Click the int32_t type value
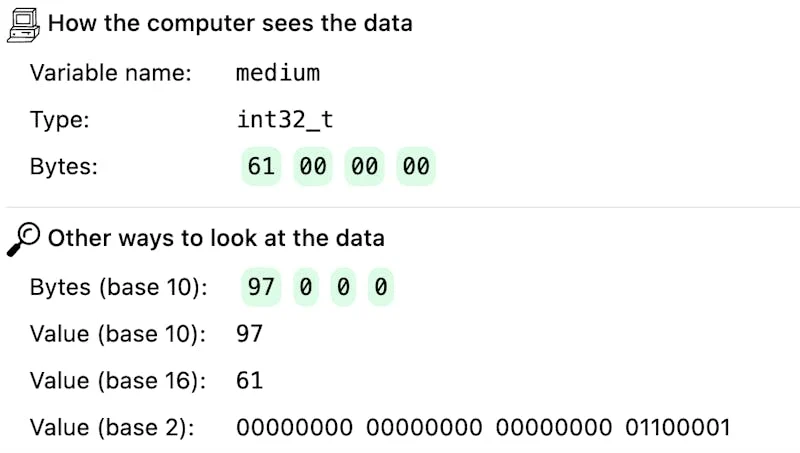This screenshot has width=800, height=453. pos(285,120)
